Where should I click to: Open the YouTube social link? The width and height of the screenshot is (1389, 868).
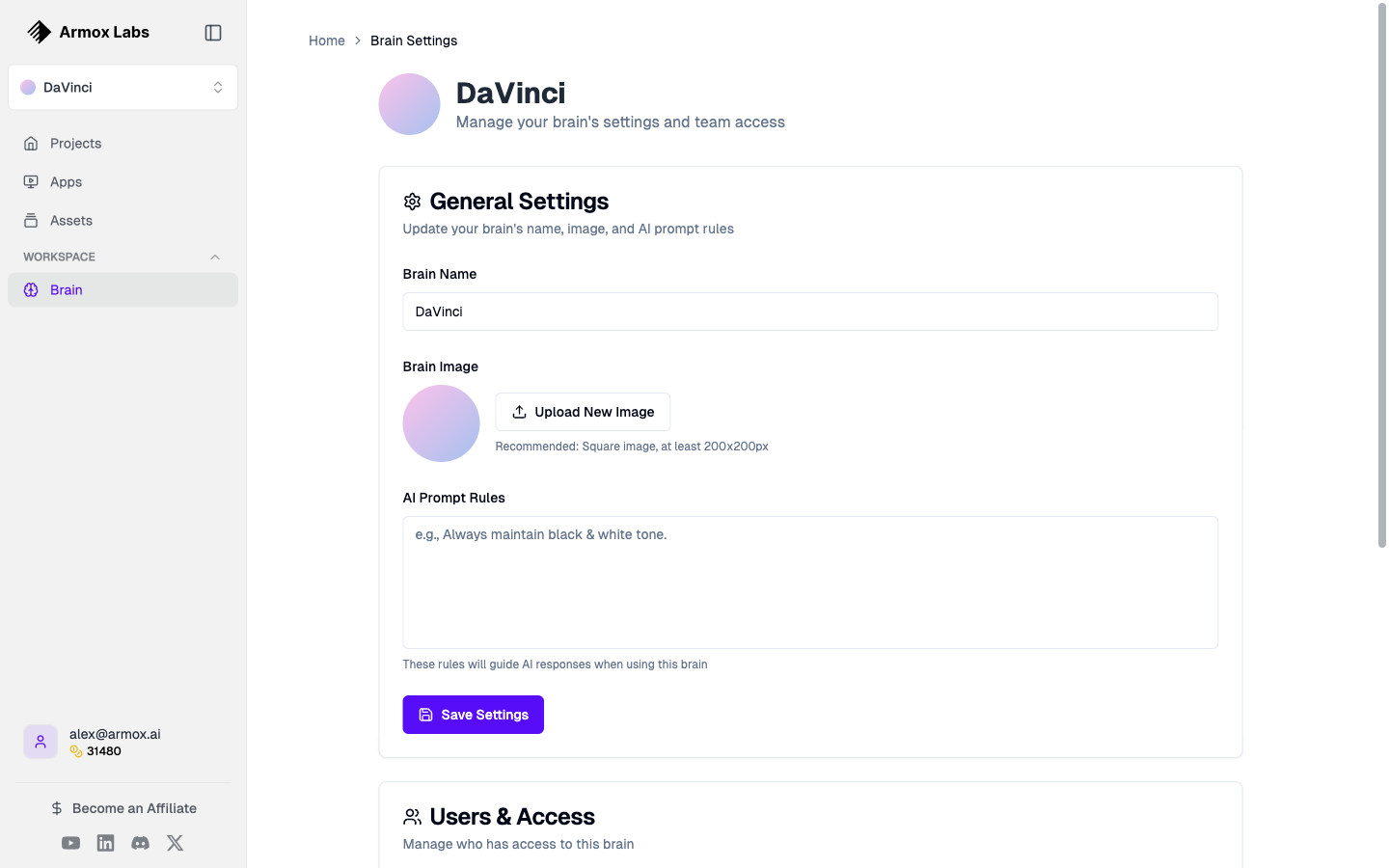pyautogui.click(x=71, y=843)
